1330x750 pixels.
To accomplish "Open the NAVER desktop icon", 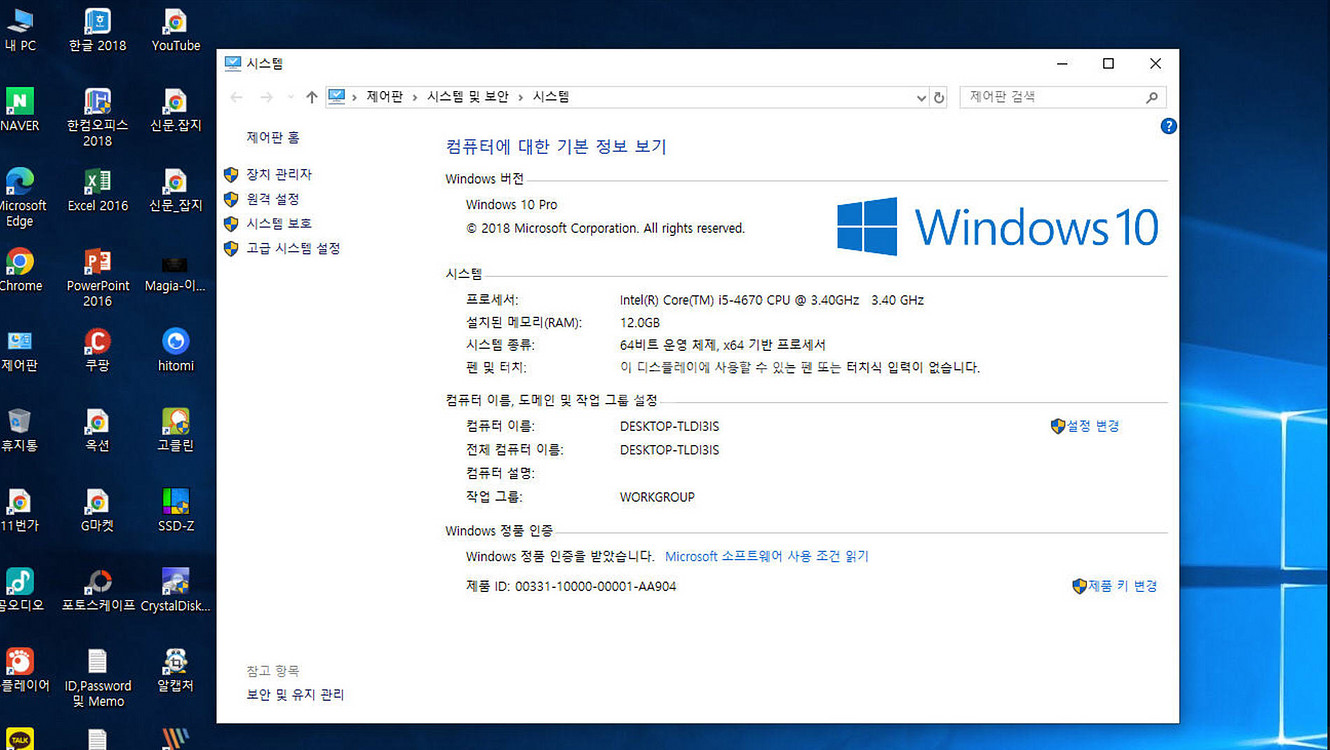I will [20, 109].
